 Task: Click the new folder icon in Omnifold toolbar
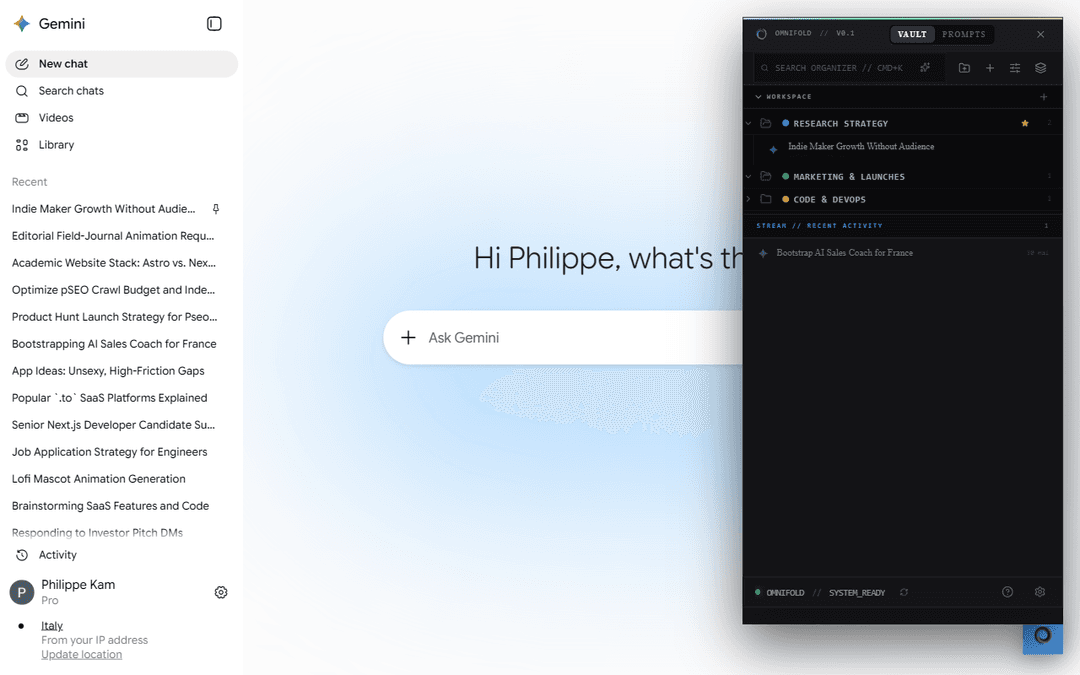(964, 68)
